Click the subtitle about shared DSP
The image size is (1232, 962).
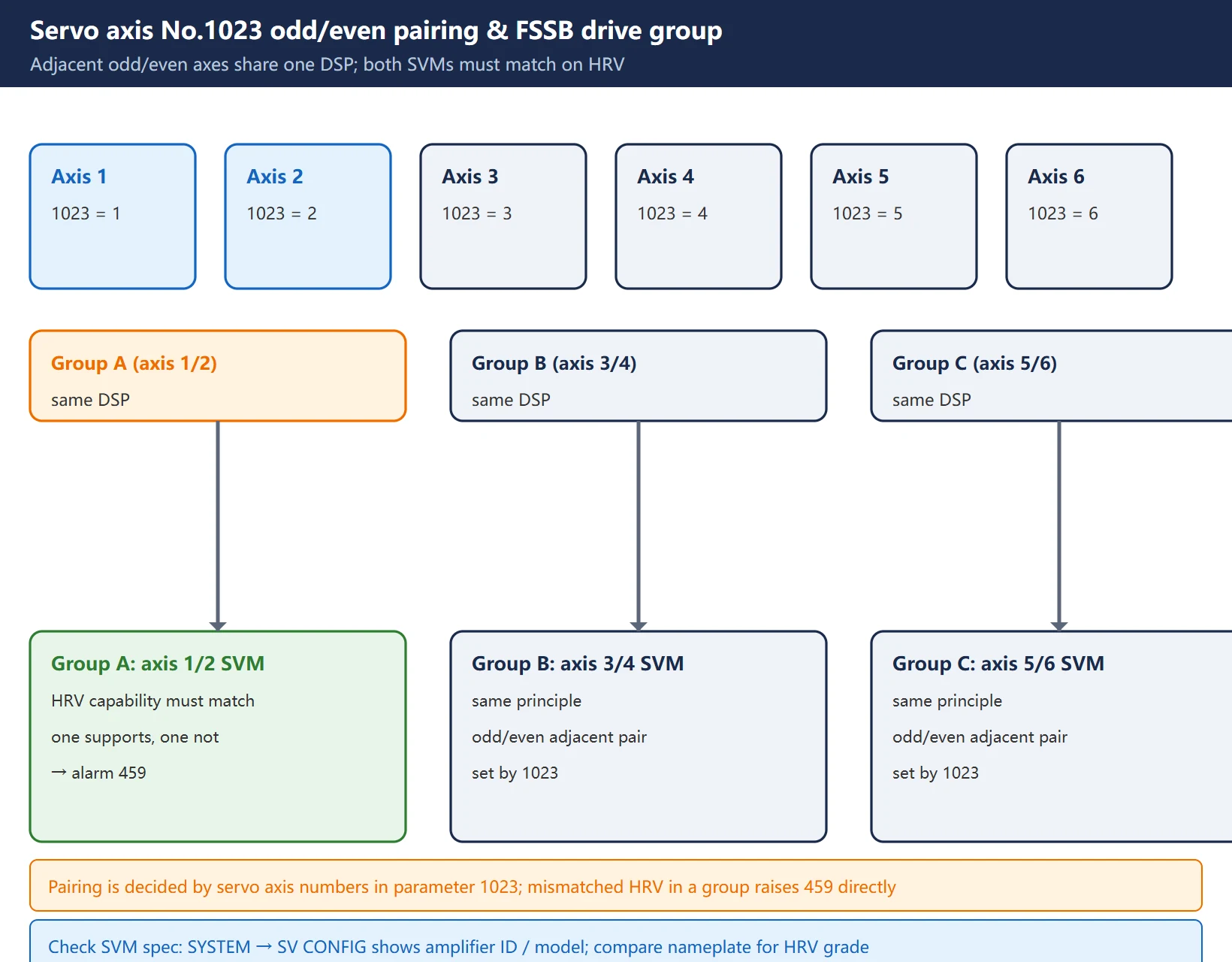(327, 65)
